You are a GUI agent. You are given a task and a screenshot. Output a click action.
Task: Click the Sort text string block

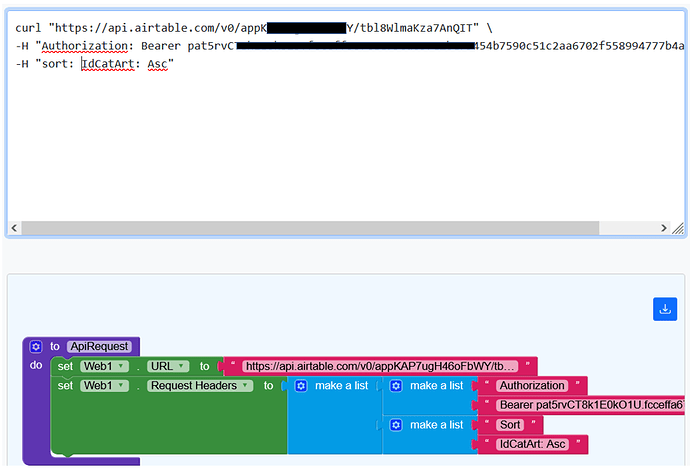[x=510, y=424]
